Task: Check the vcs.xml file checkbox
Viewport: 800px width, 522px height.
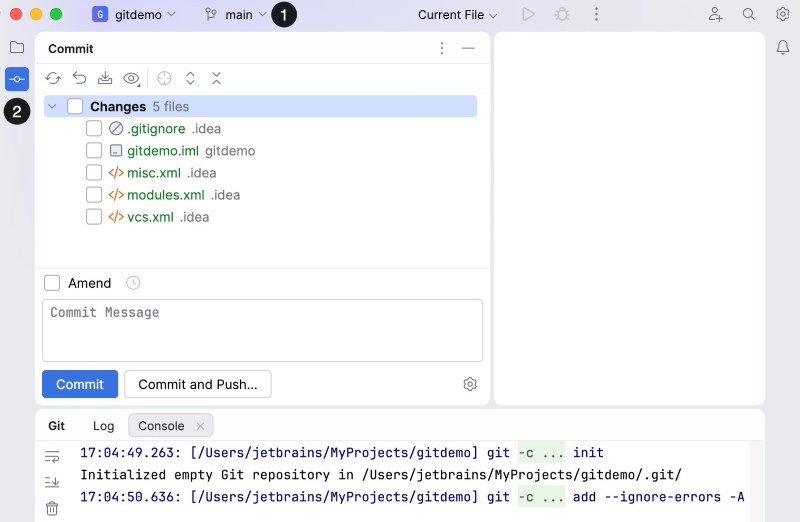Action: click(x=94, y=217)
